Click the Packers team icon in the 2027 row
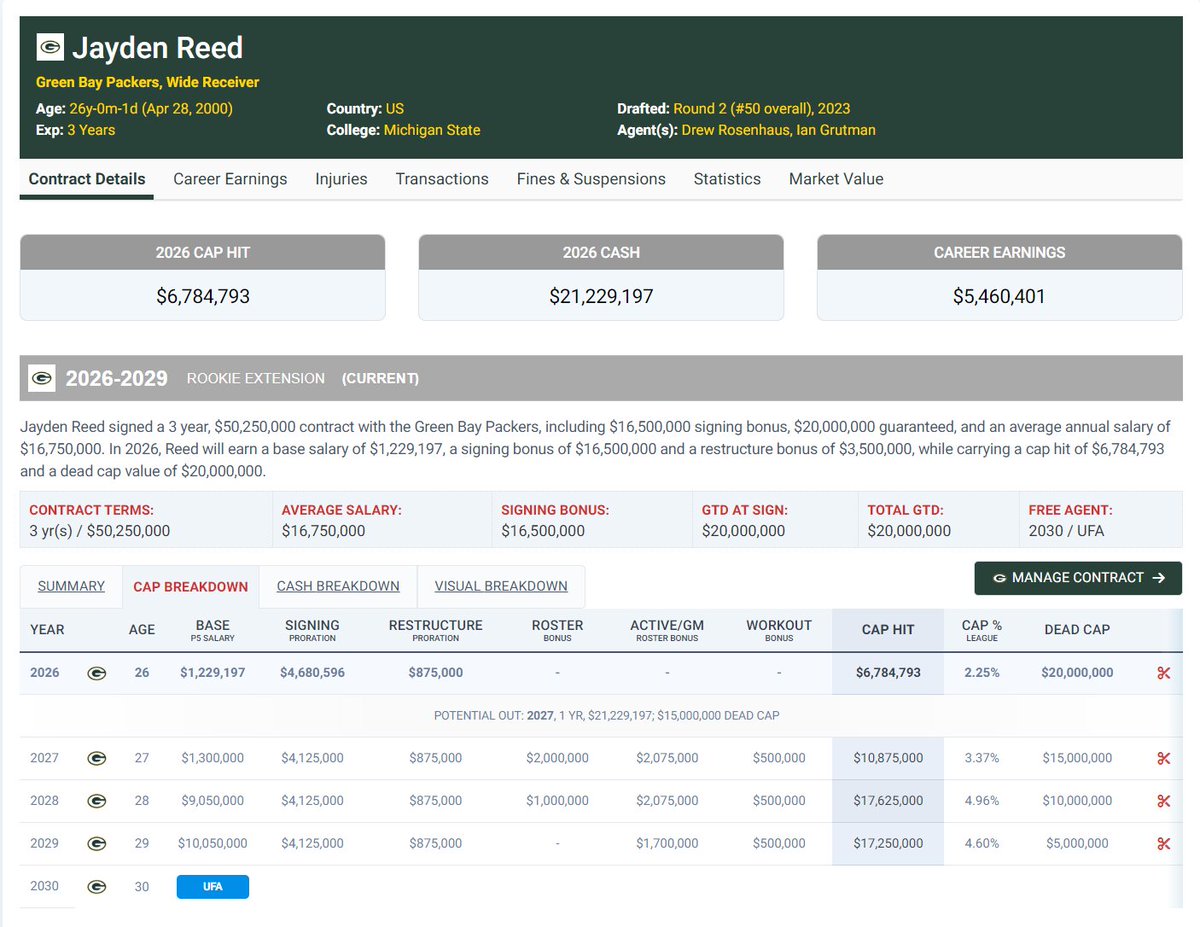Screen dimensions: 1200x927 (96, 758)
